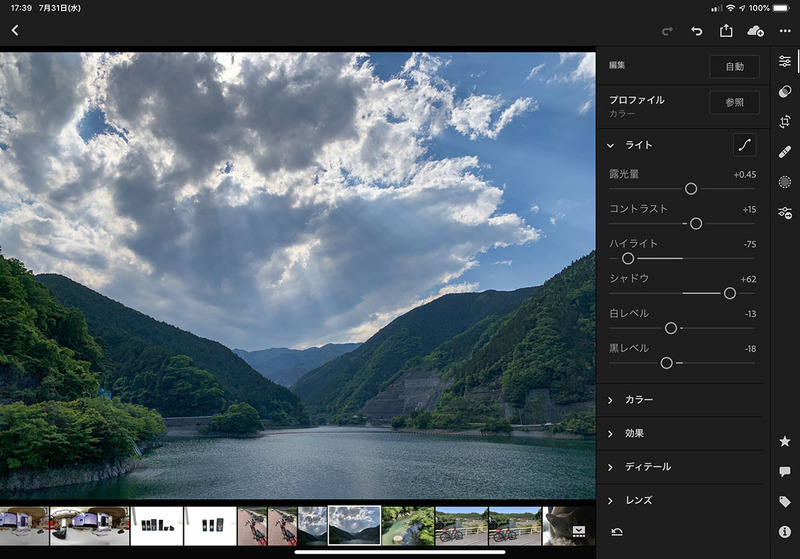Open the tone curve icon

click(744, 145)
